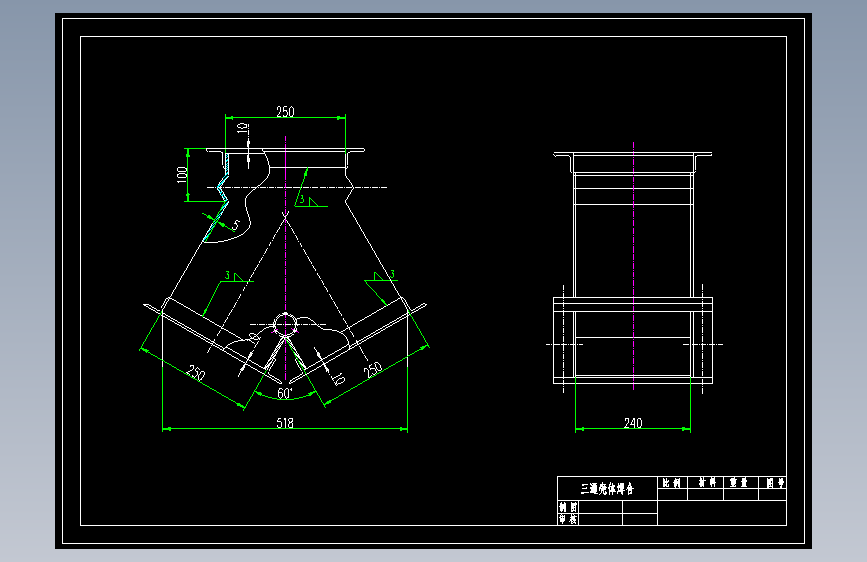This screenshot has height=562, width=867.
Task: Click the empty value cell below "材料"
Action: 706,495
